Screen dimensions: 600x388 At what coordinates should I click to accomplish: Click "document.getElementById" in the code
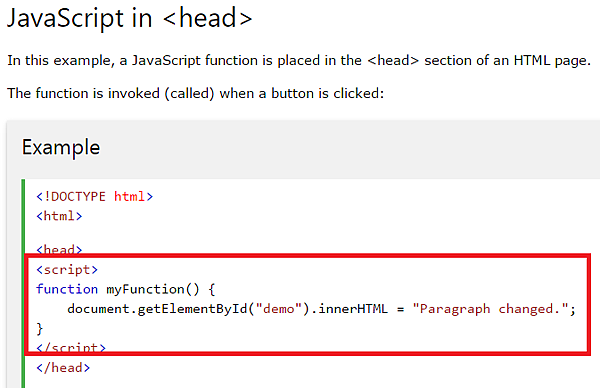(158, 309)
